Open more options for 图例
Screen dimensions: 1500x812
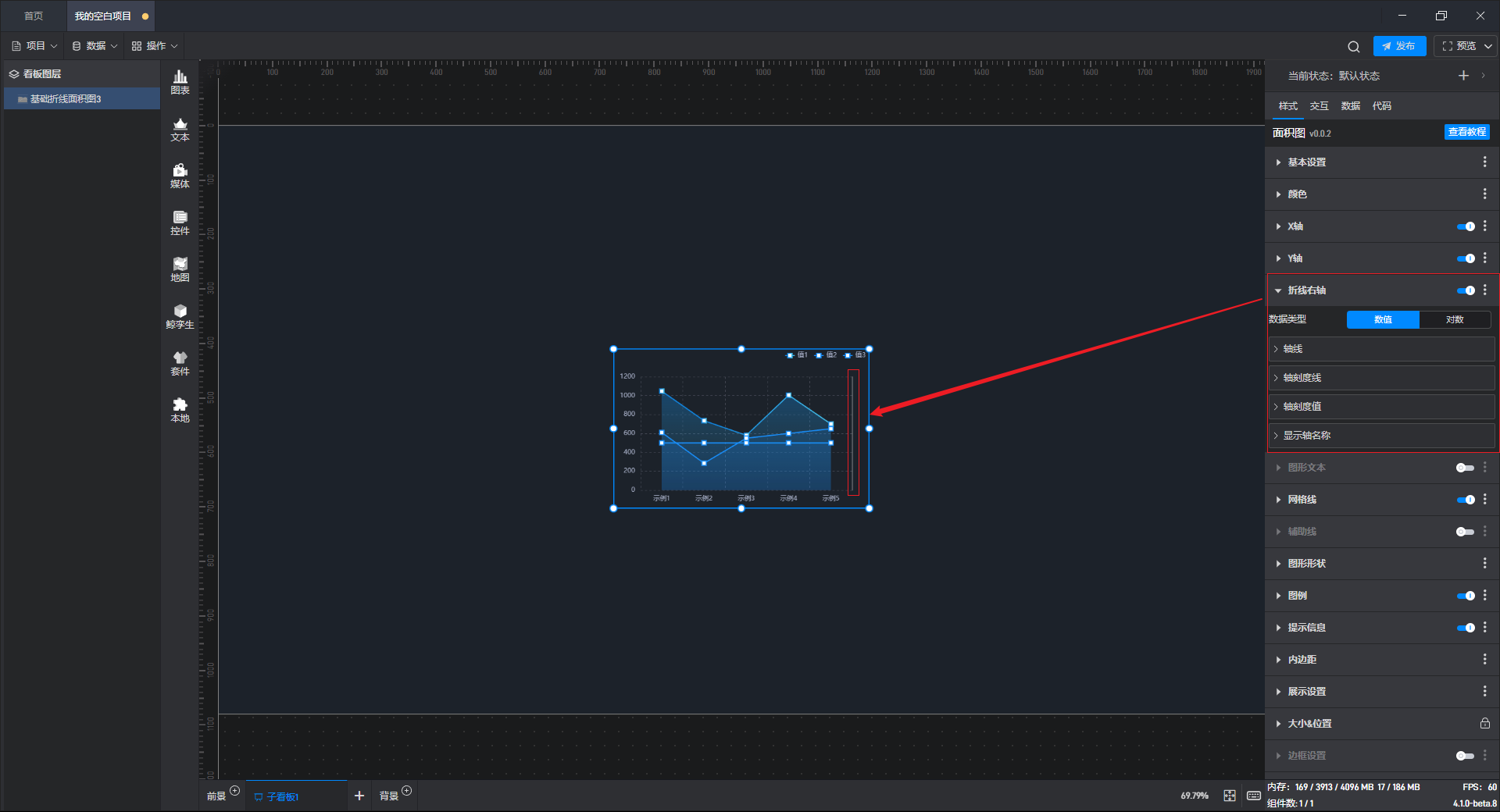point(1484,595)
